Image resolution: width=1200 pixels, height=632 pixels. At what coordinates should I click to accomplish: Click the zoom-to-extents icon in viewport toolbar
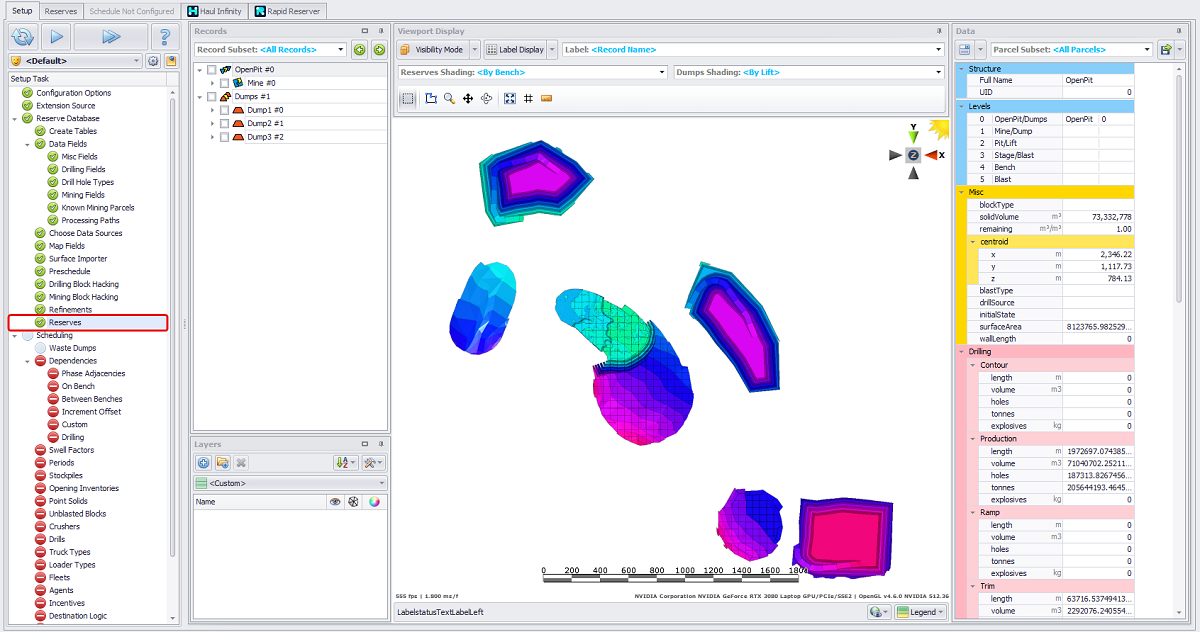(509, 98)
